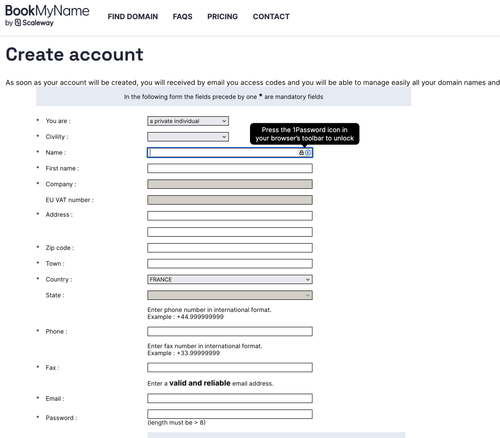Click the Phone number field
500x438 pixels.
230,331
